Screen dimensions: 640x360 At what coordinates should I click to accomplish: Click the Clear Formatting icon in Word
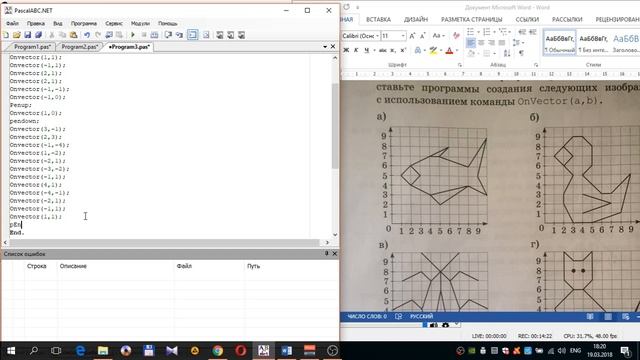(456, 36)
